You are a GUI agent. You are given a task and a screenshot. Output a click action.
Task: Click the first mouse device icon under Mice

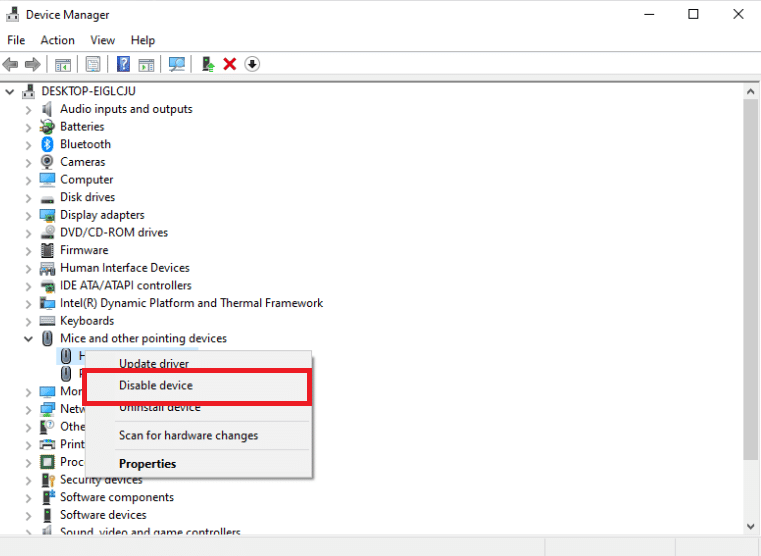66,356
